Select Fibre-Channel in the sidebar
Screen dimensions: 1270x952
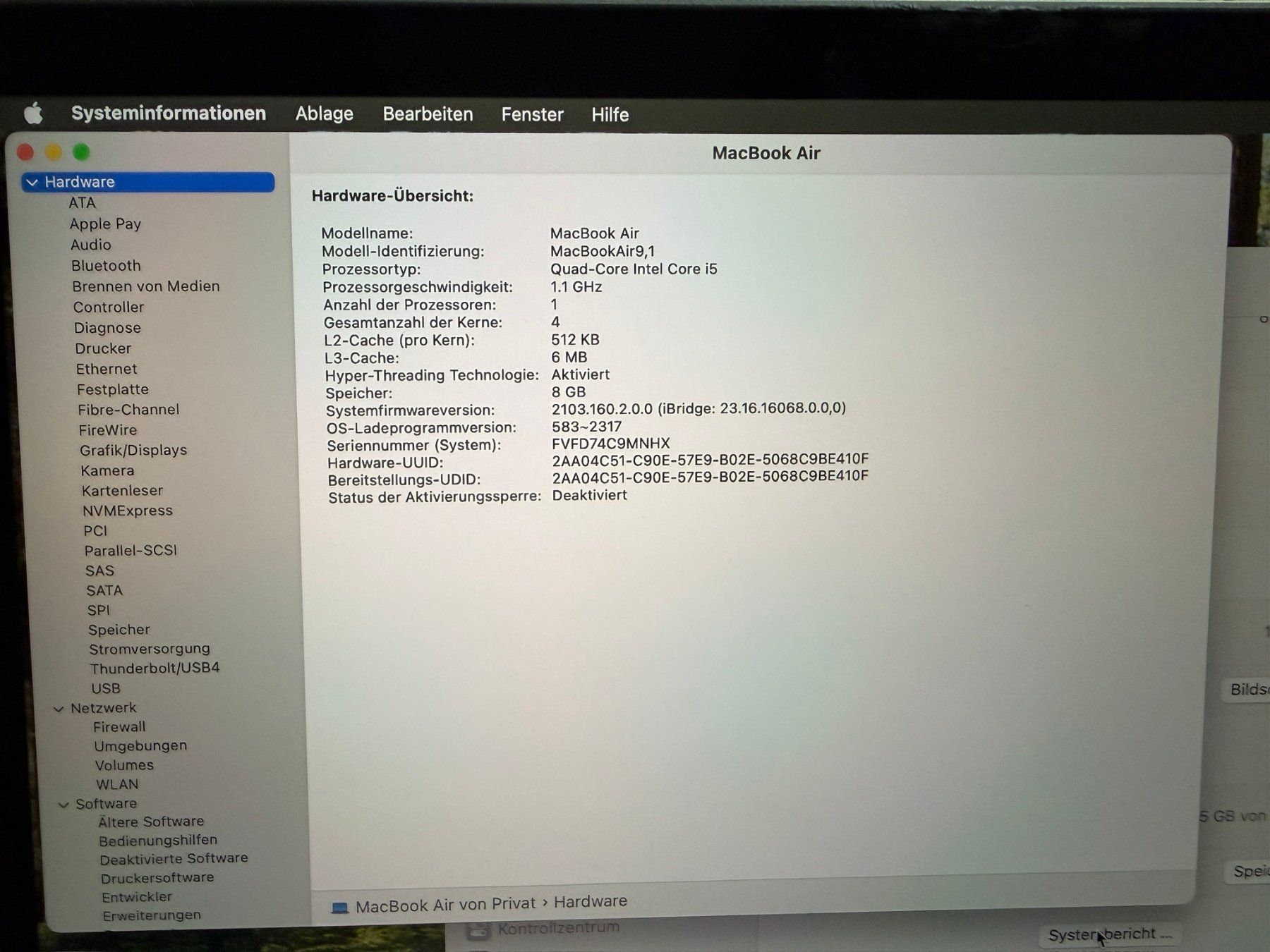[x=128, y=410]
